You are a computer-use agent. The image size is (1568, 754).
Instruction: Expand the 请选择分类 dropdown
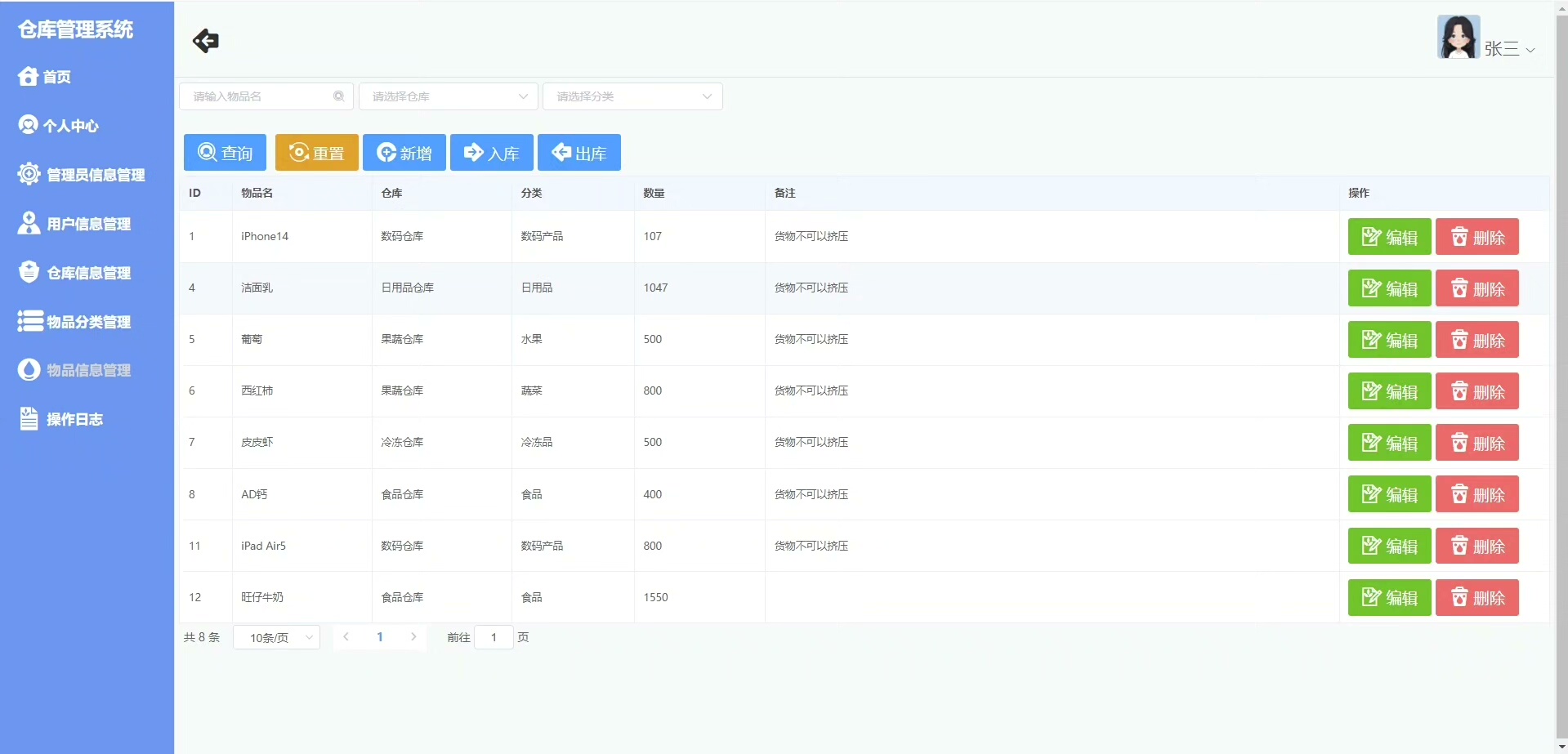(632, 96)
